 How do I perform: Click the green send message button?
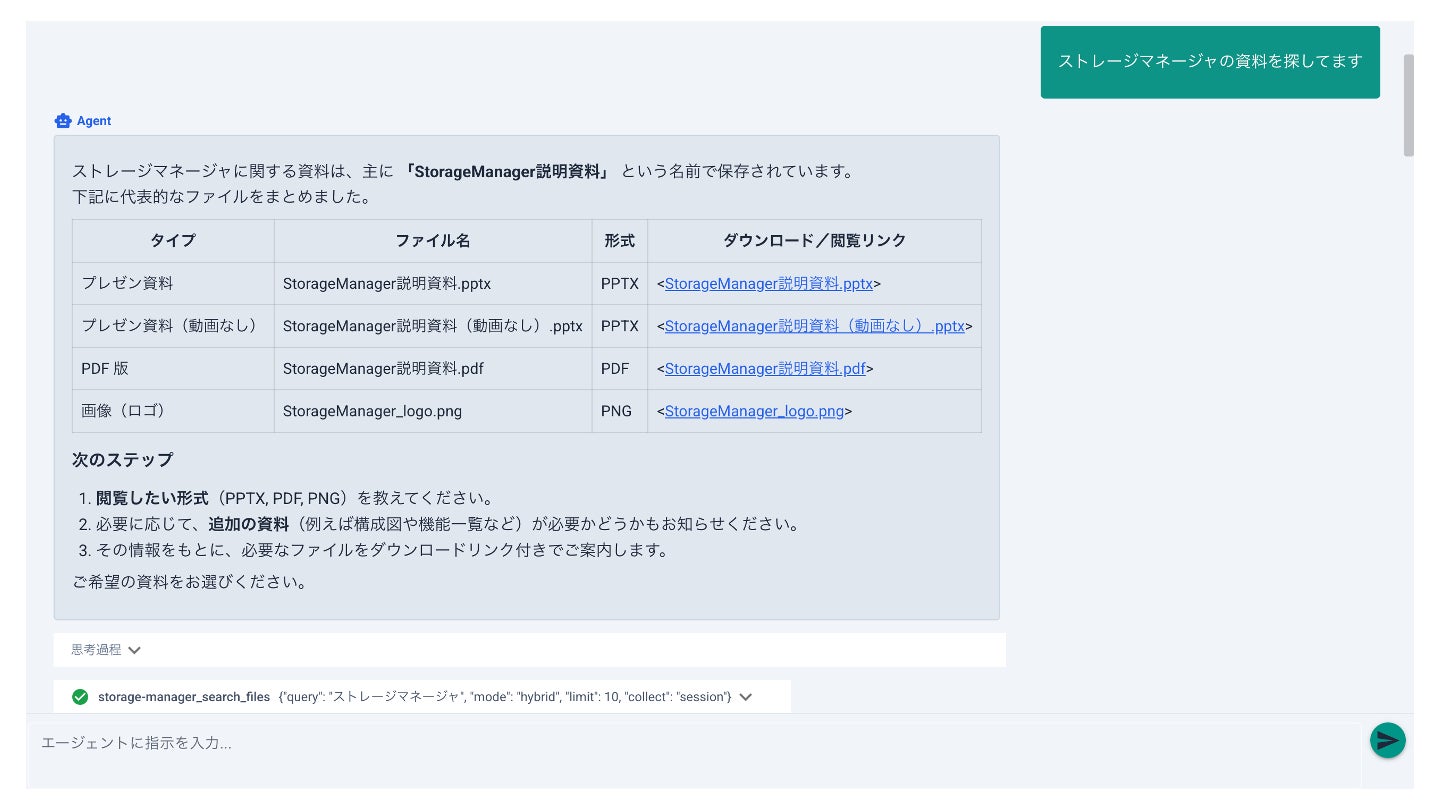click(1387, 740)
